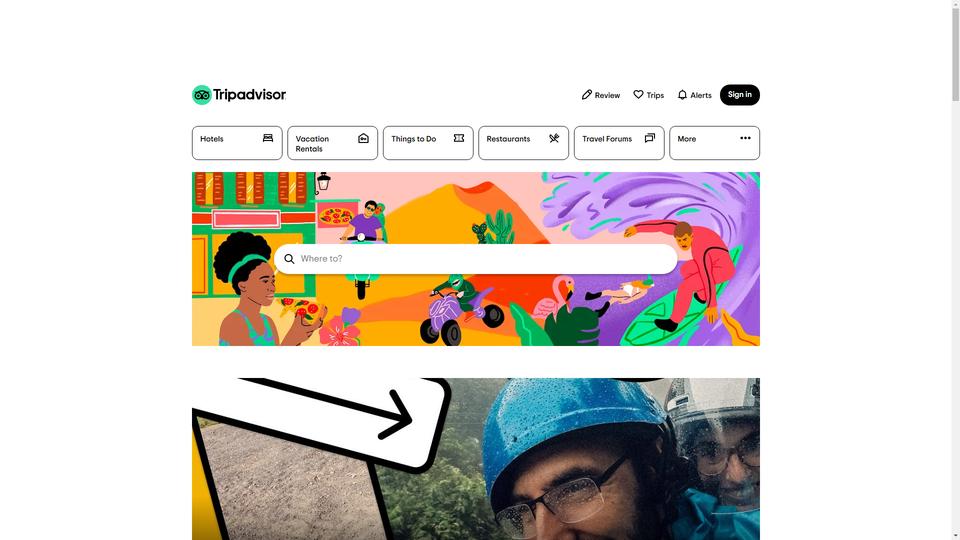Click the magnifying glass search icon
The image size is (960, 540).
coord(289,259)
